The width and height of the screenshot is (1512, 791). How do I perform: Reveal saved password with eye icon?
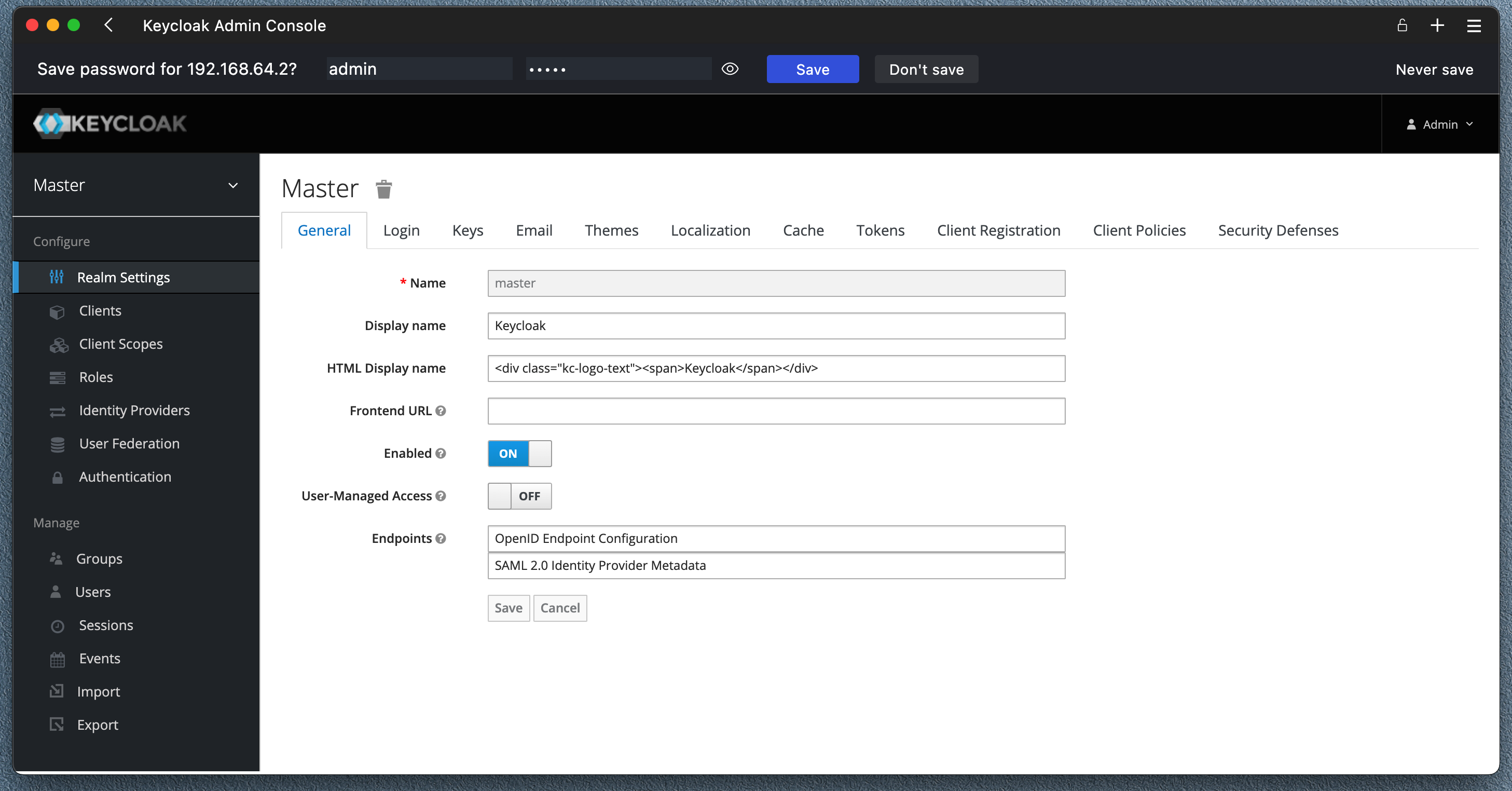point(730,70)
